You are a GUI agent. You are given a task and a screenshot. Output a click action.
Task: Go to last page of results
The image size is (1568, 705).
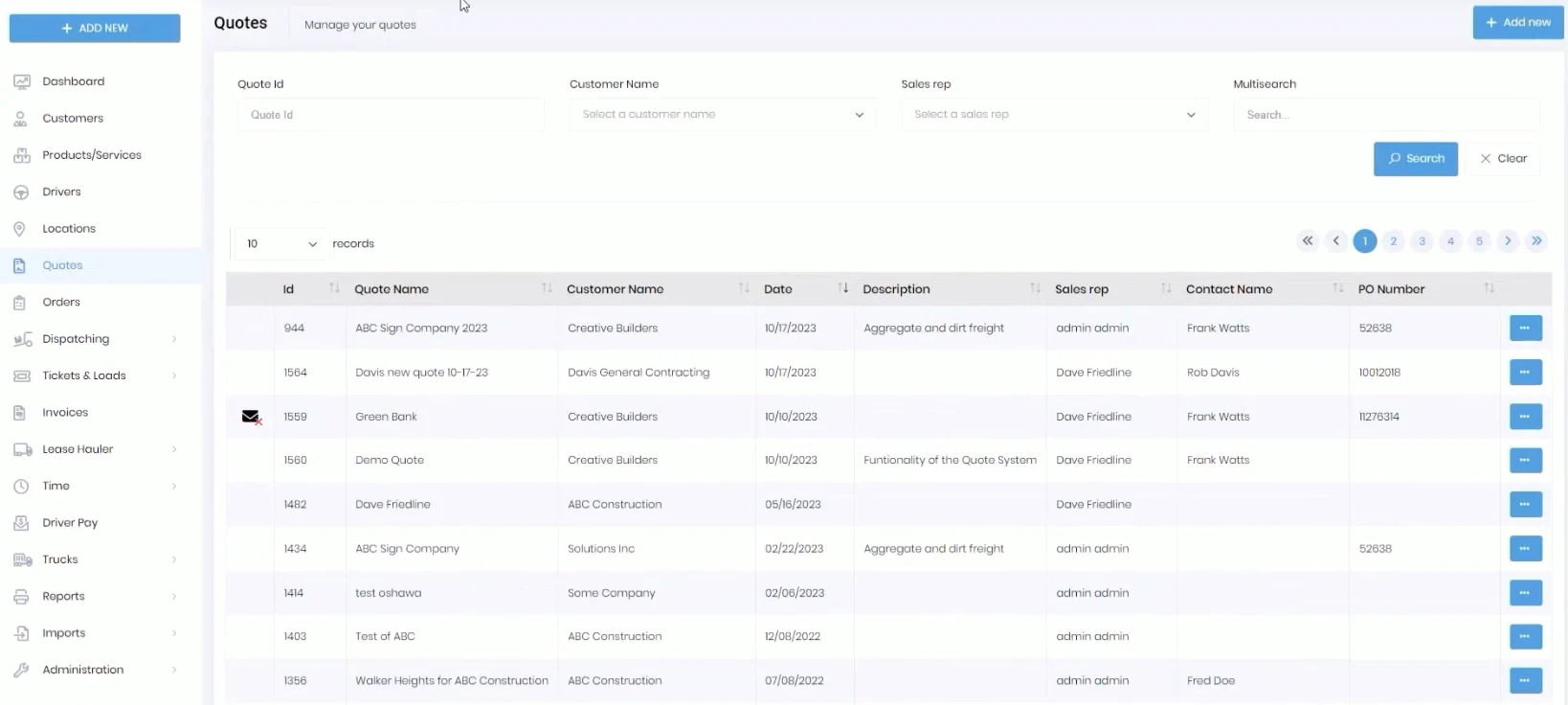coord(1536,241)
